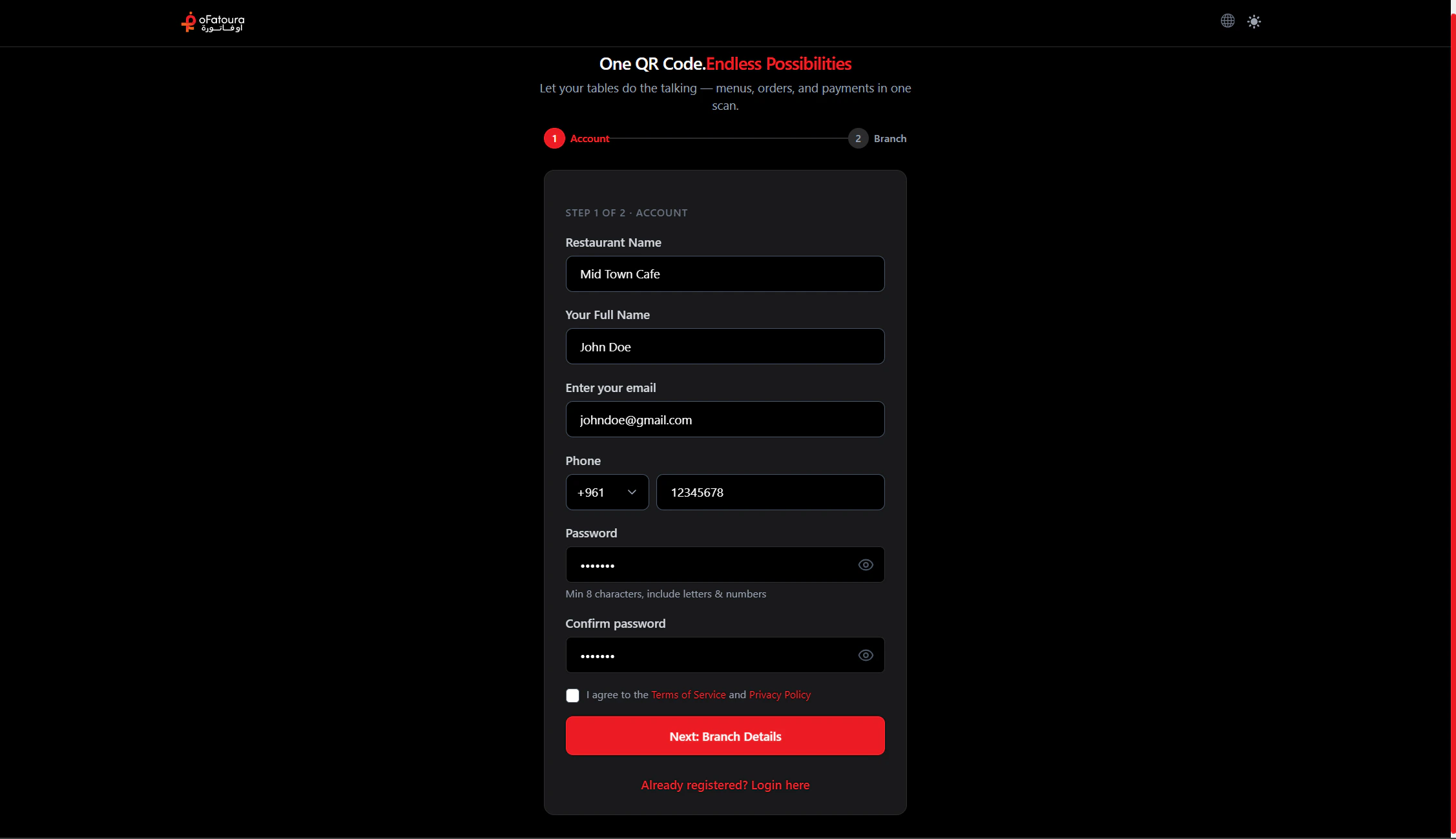The height and width of the screenshot is (839, 1456).
Task: Focus the Restaurant Name input field
Action: [x=725, y=274]
